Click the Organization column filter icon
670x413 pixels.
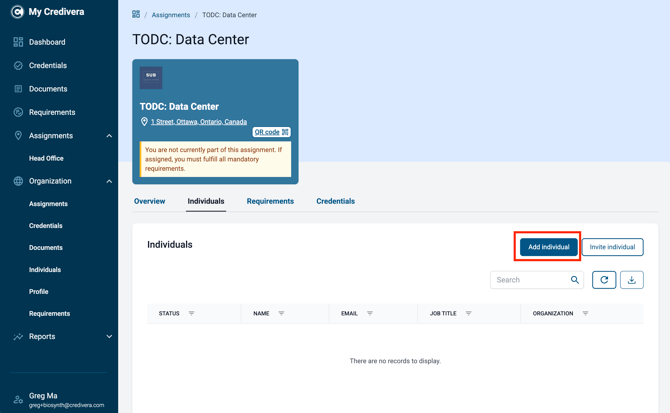click(585, 313)
